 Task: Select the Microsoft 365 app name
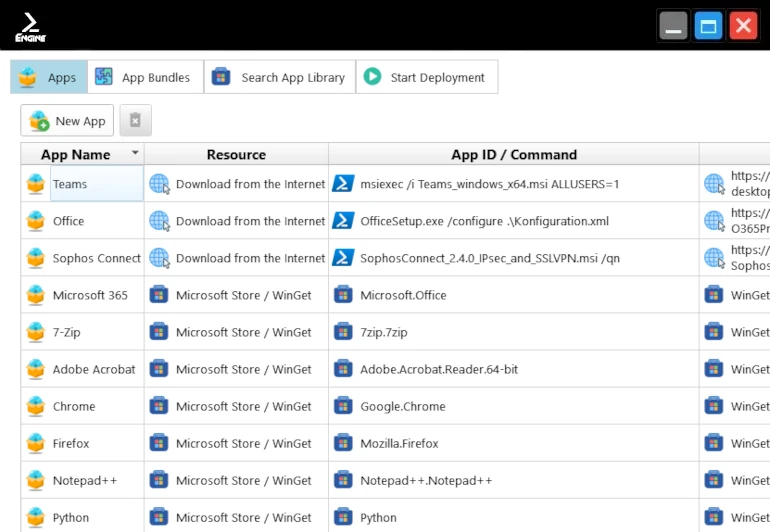pos(90,295)
